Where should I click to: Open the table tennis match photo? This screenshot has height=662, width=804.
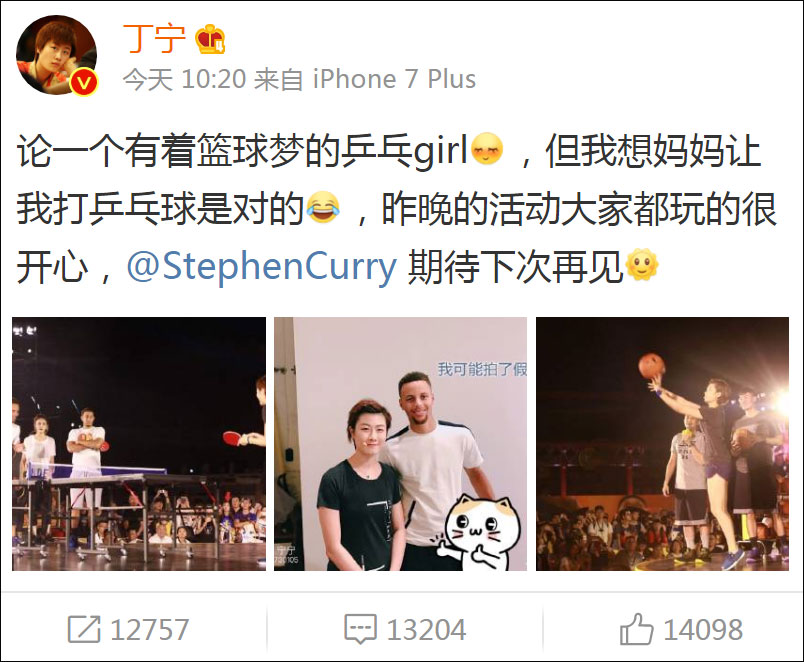pos(139,444)
